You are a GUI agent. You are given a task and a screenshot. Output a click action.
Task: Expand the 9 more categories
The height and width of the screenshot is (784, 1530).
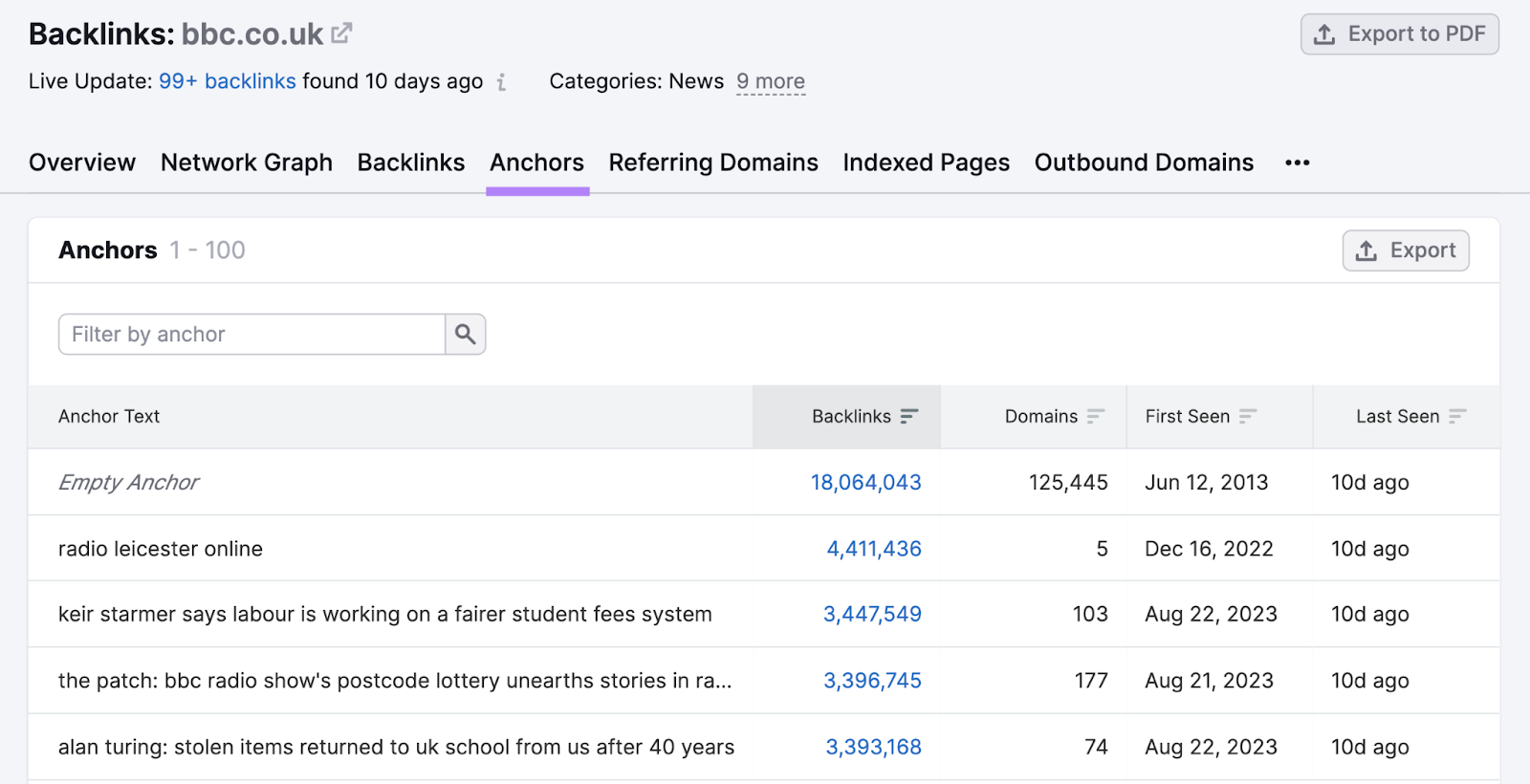[771, 82]
